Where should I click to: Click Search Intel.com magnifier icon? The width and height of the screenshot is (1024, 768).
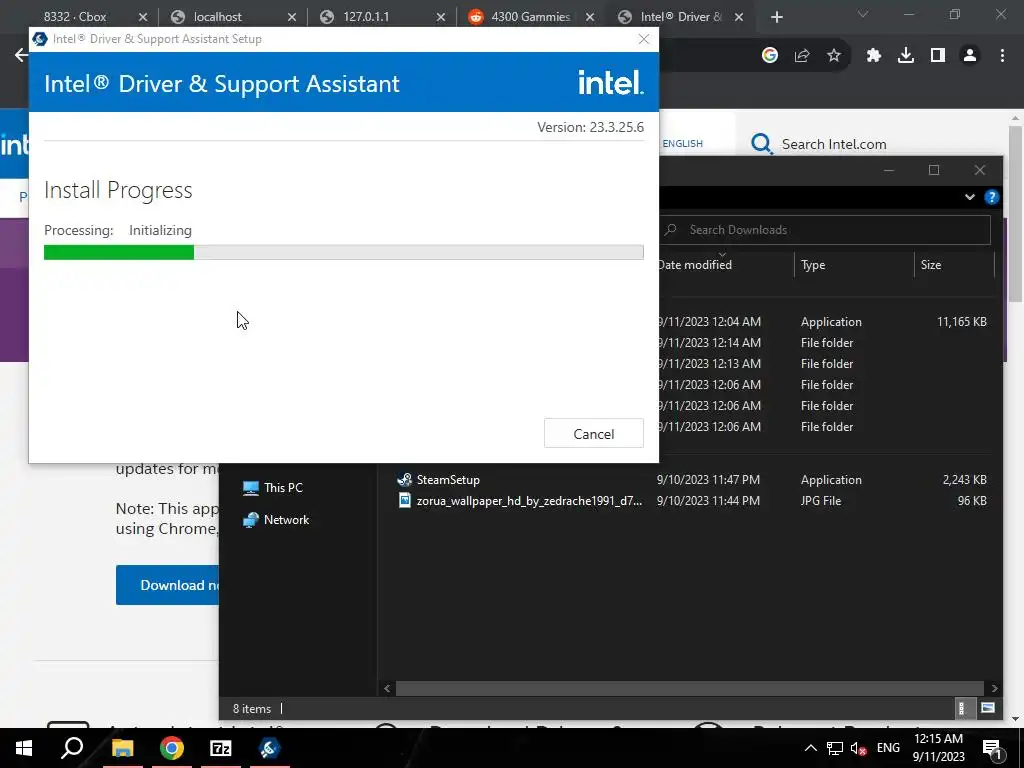tap(761, 144)
